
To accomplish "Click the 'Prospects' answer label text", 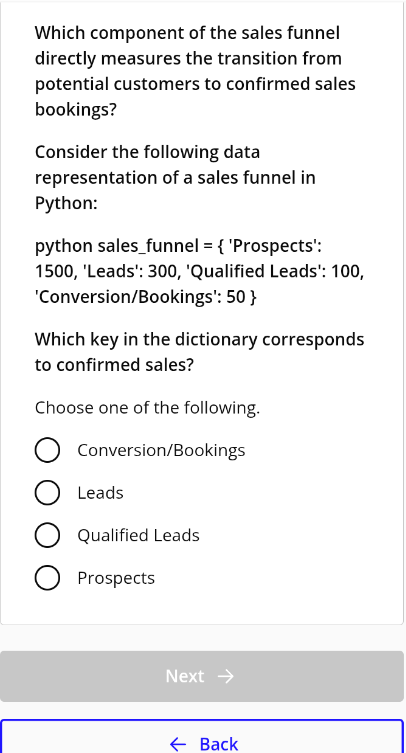I will [116, 578].
